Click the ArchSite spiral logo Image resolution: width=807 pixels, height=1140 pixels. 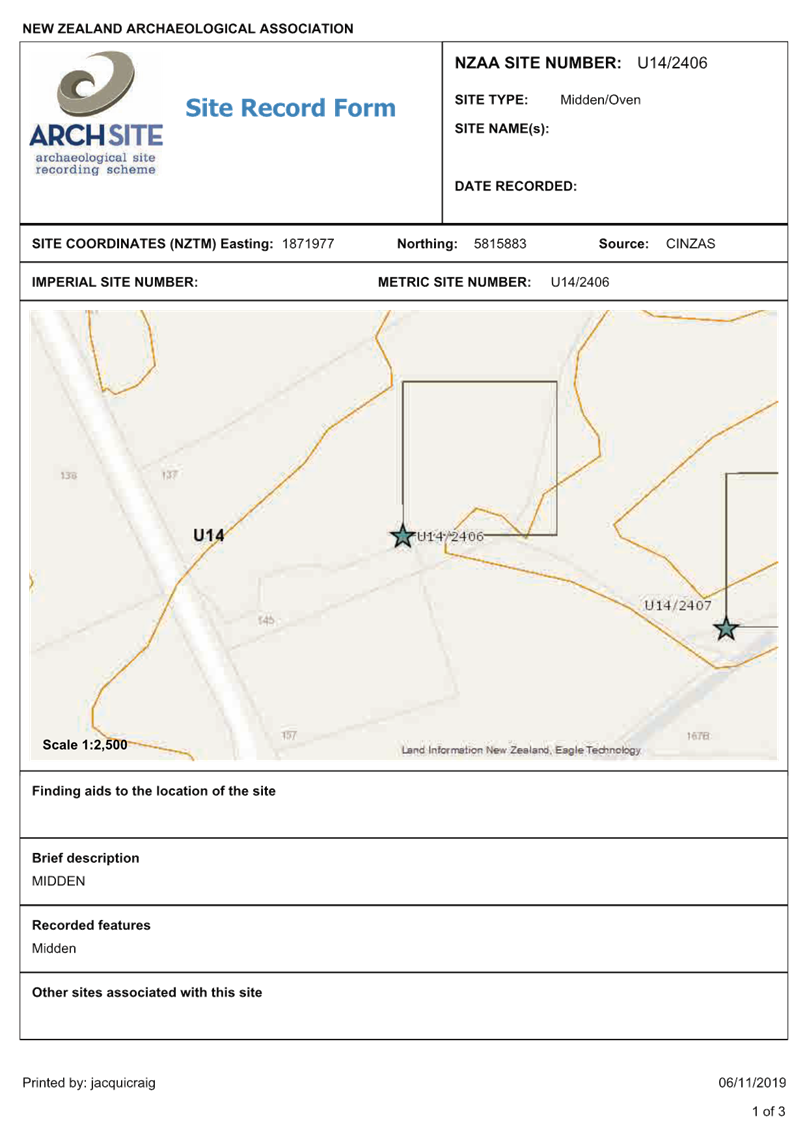[95, 87]
